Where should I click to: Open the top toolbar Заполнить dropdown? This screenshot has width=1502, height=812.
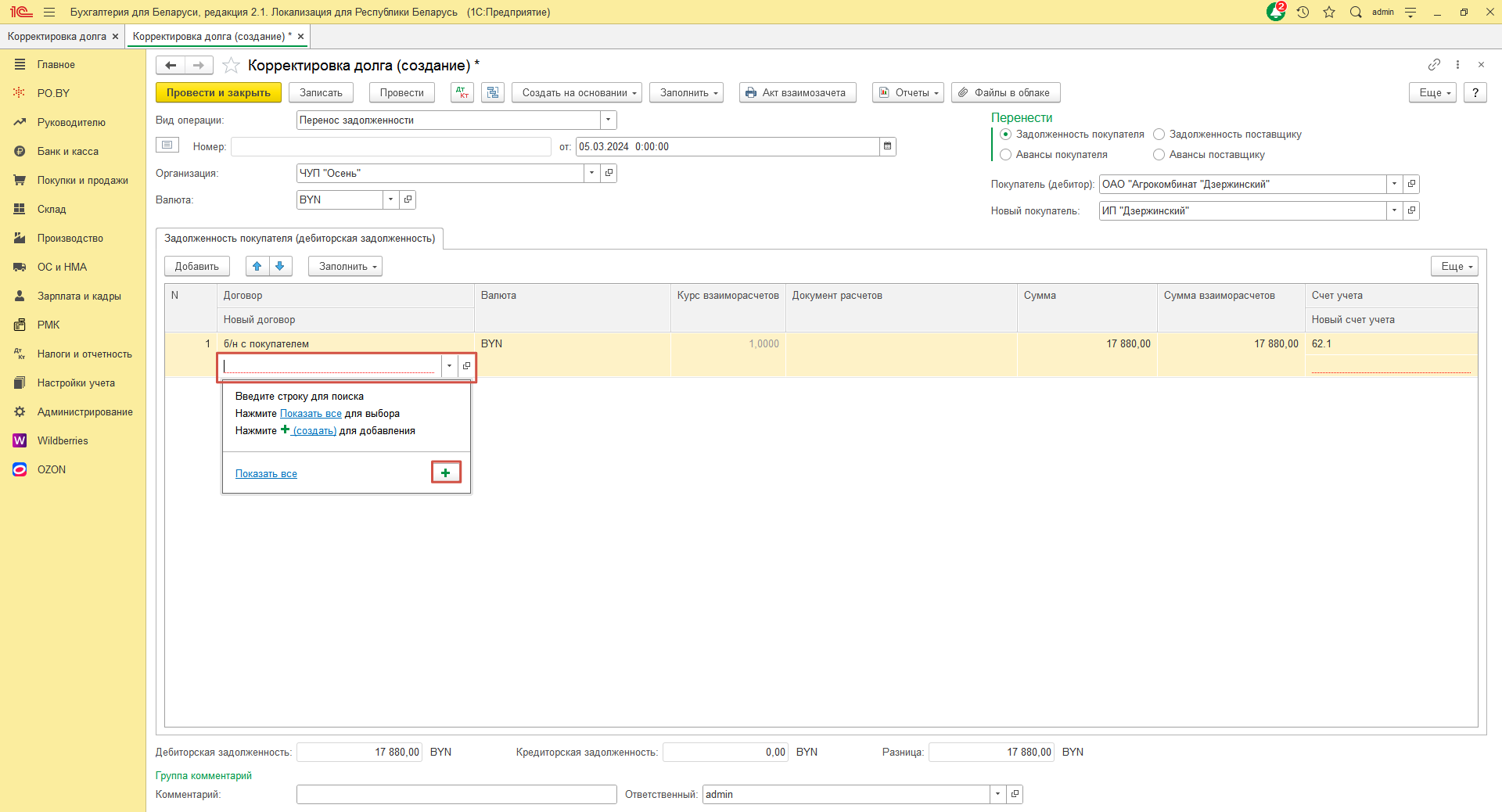point(687,92)
